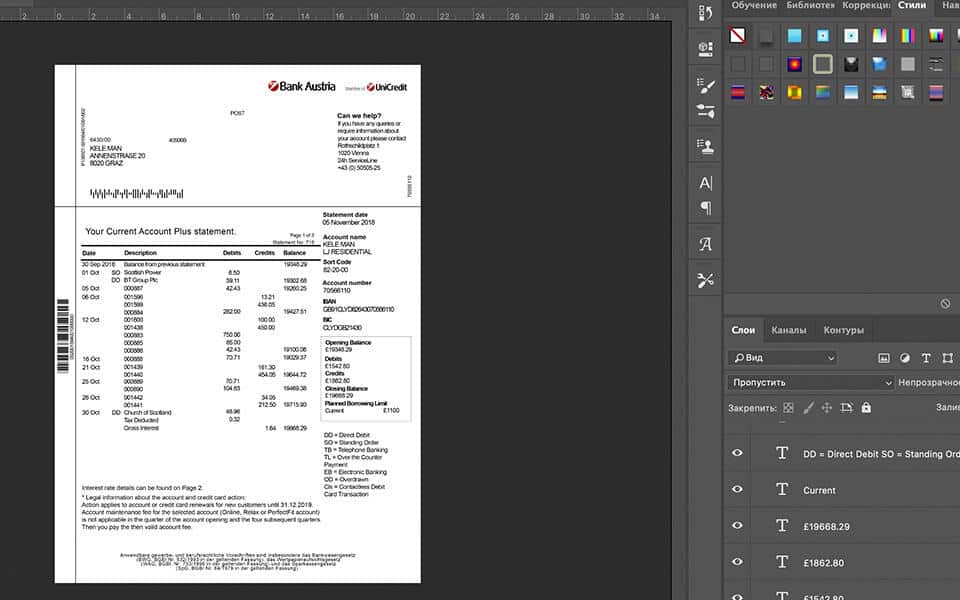Apply the sunburst red-yellow style swatch
The height and width of the screenshot is (600, 960).
coord(794,64)
